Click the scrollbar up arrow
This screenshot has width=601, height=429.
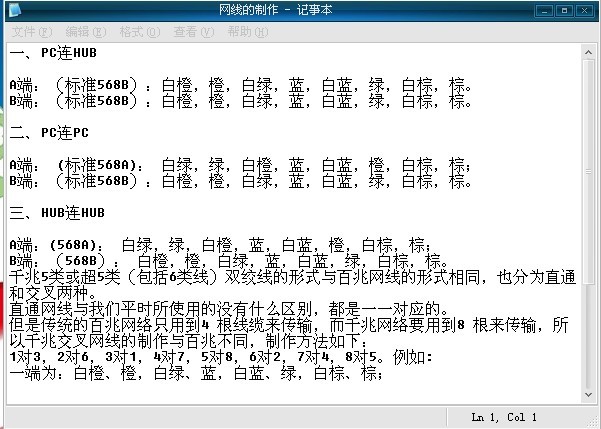tap(589, 48)
